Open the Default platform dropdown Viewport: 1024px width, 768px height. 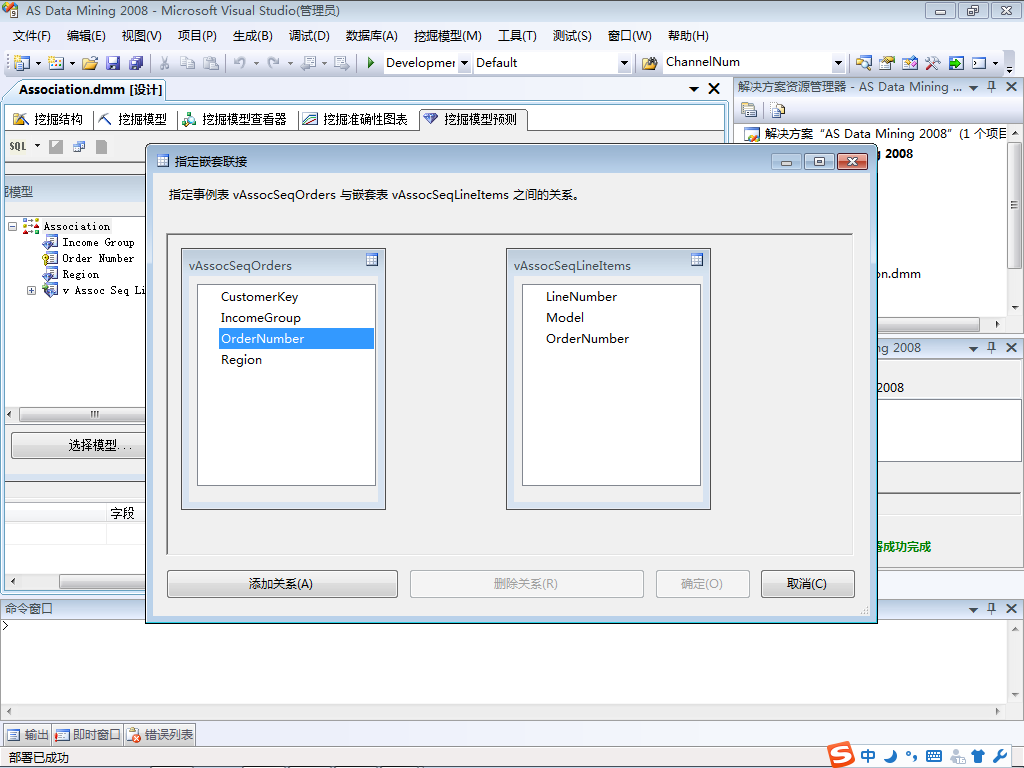(624, 63)
